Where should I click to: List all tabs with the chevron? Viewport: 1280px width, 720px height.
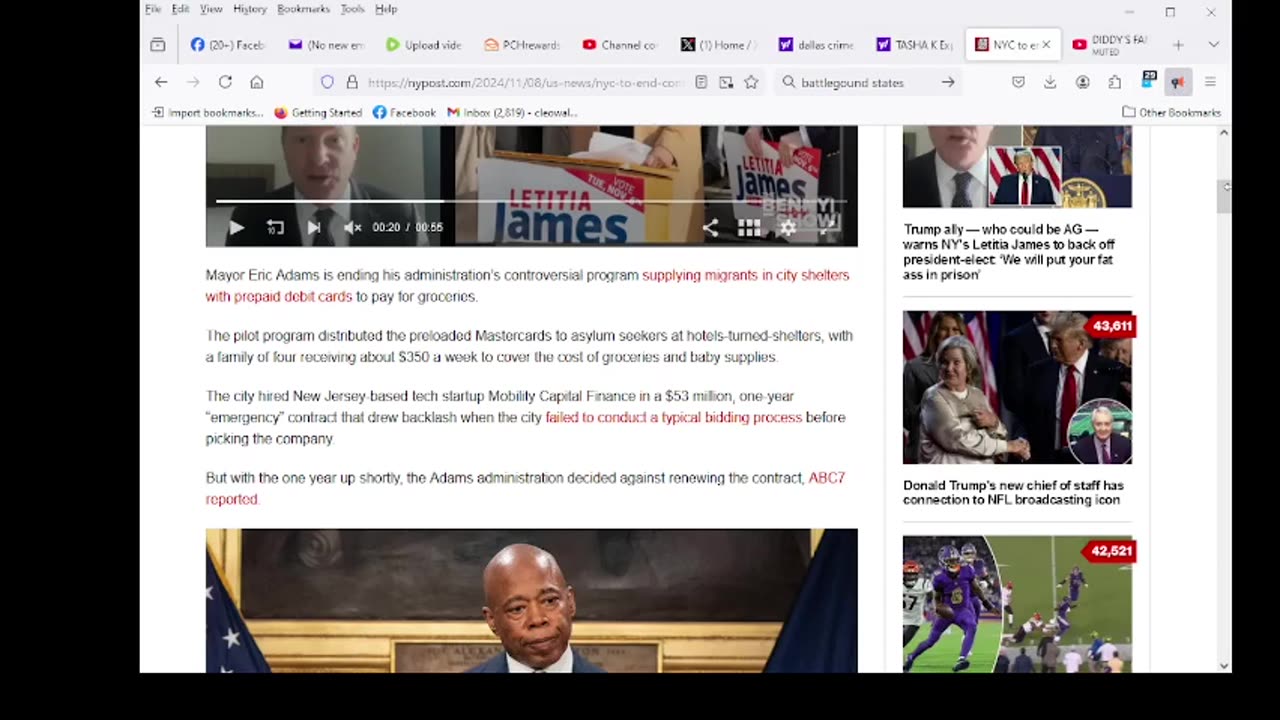[x=1213, y=45]
